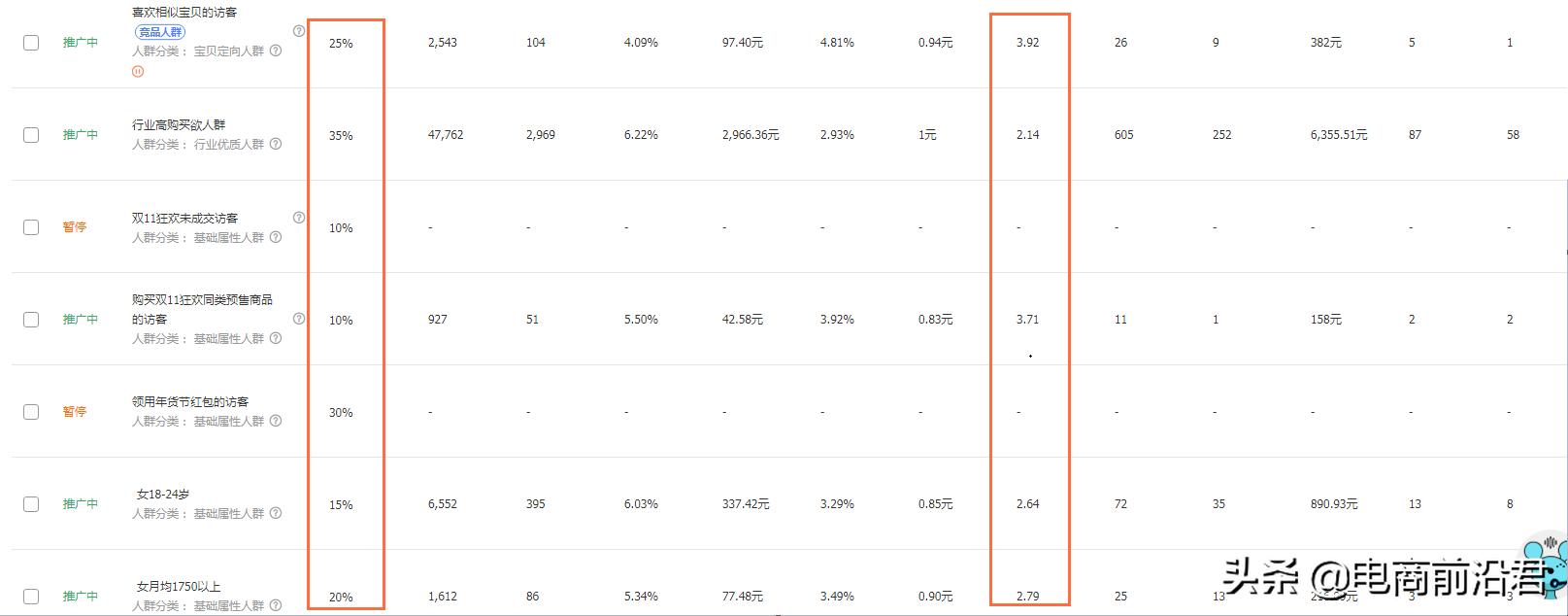Click 暂停 status of 双11狂欢未成交访客
Image resolution: width=1568 pixels, height=616 pixels.
(75, 227)
